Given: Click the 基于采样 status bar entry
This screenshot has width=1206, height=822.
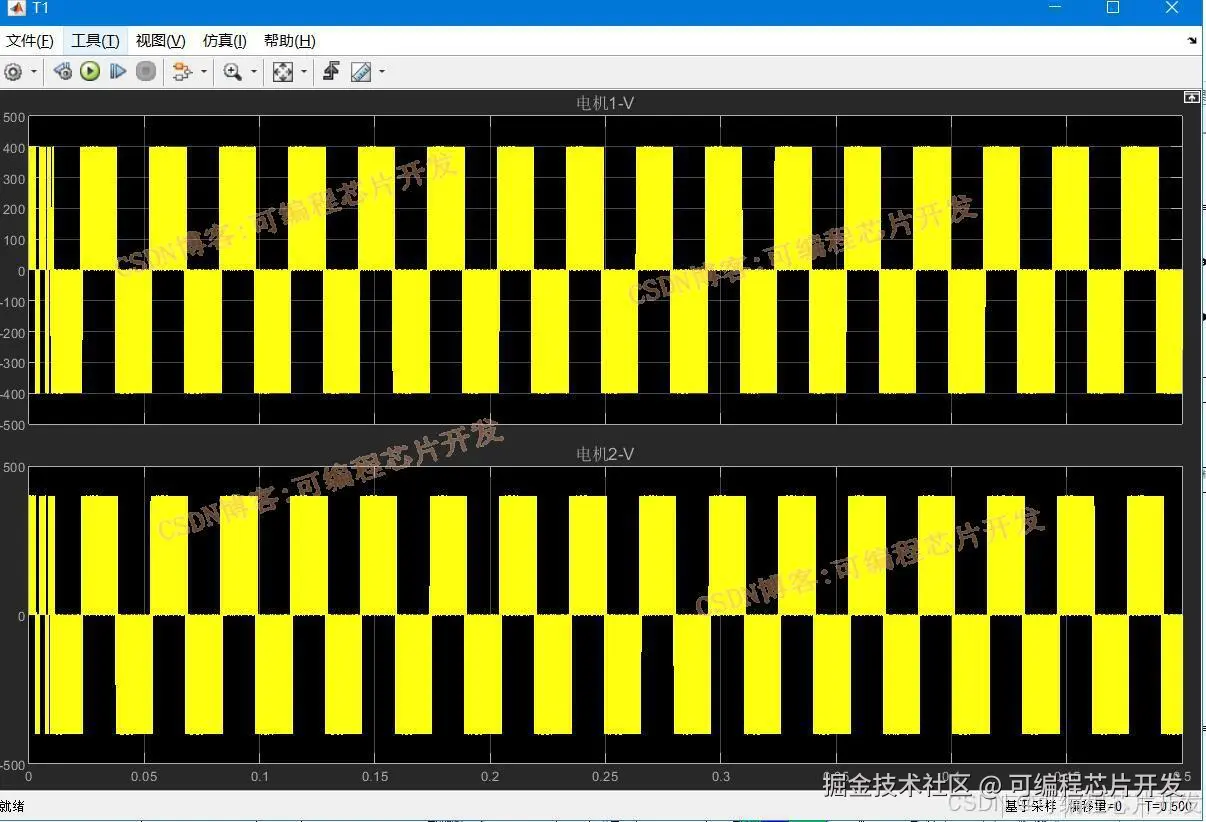Looking at the screenshot, I should point(1031,806).
